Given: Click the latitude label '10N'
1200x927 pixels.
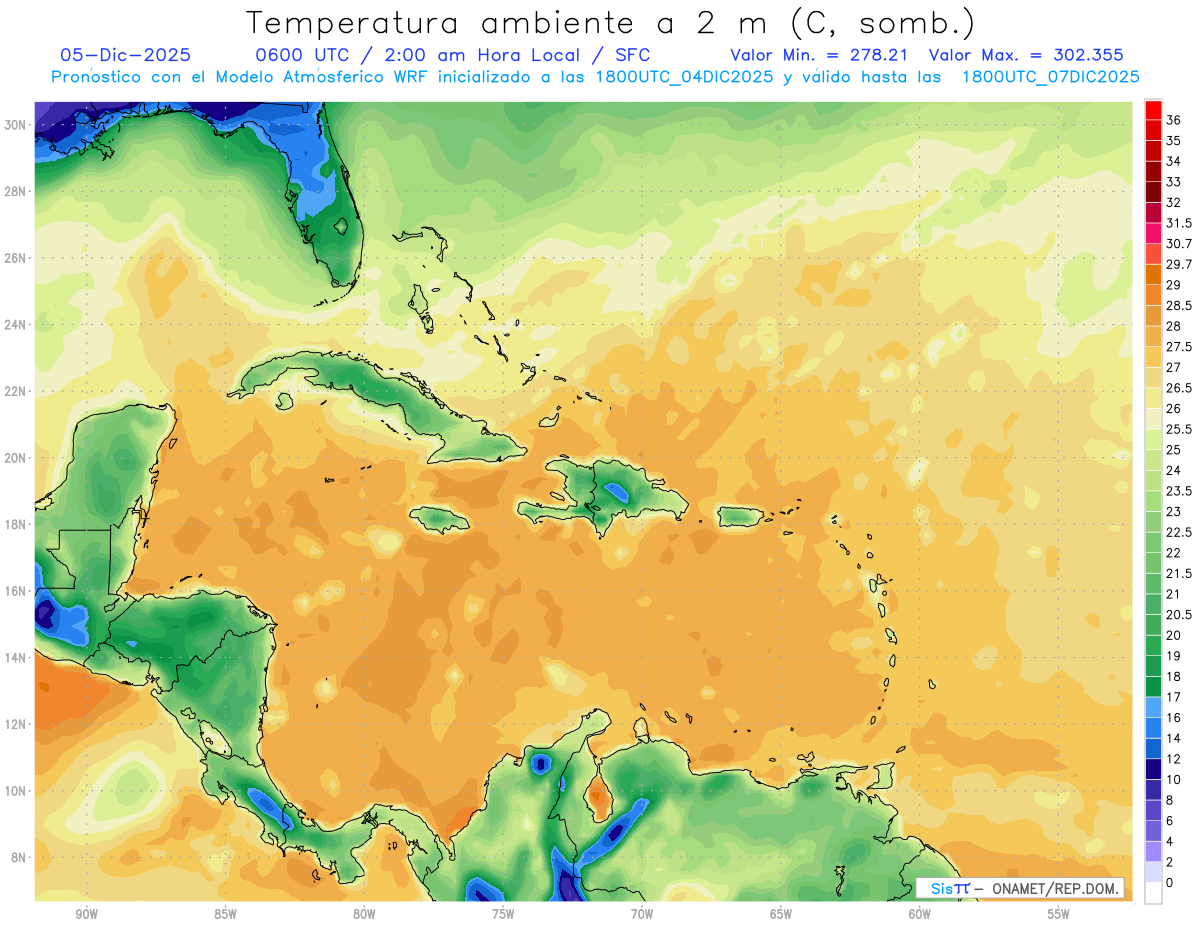Looking at the screenshot, I should (16, 791).
